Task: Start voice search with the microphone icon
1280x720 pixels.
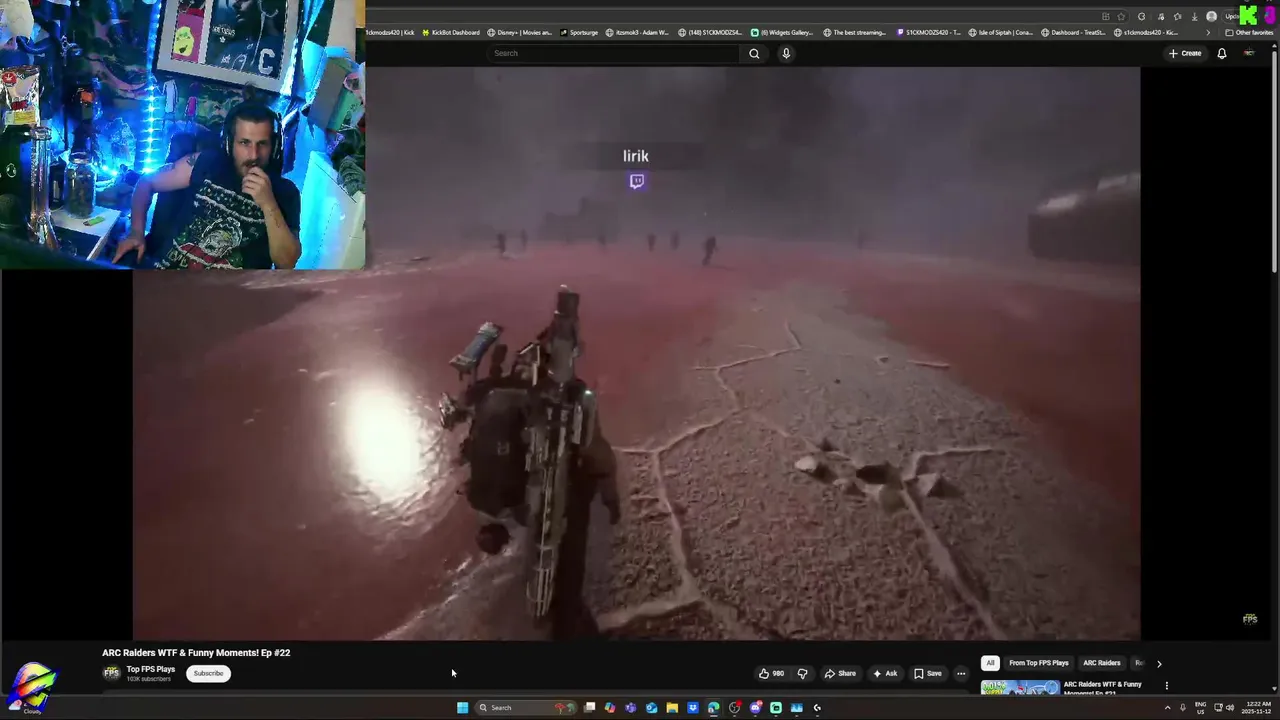Action: pos(786,53)
